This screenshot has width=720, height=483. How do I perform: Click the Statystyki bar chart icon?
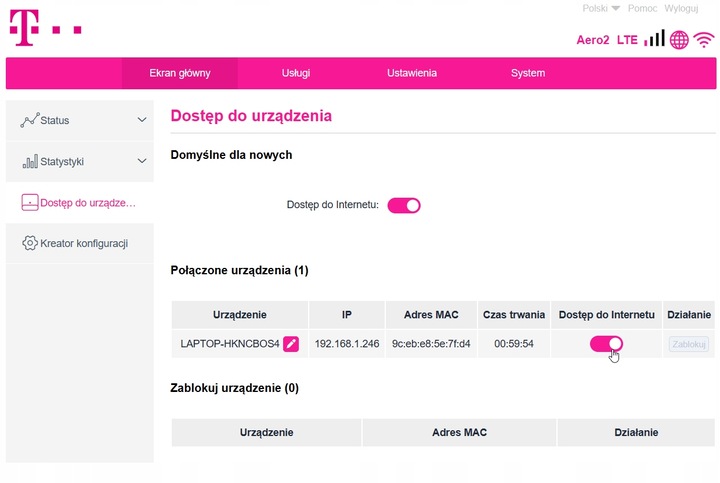29,161
